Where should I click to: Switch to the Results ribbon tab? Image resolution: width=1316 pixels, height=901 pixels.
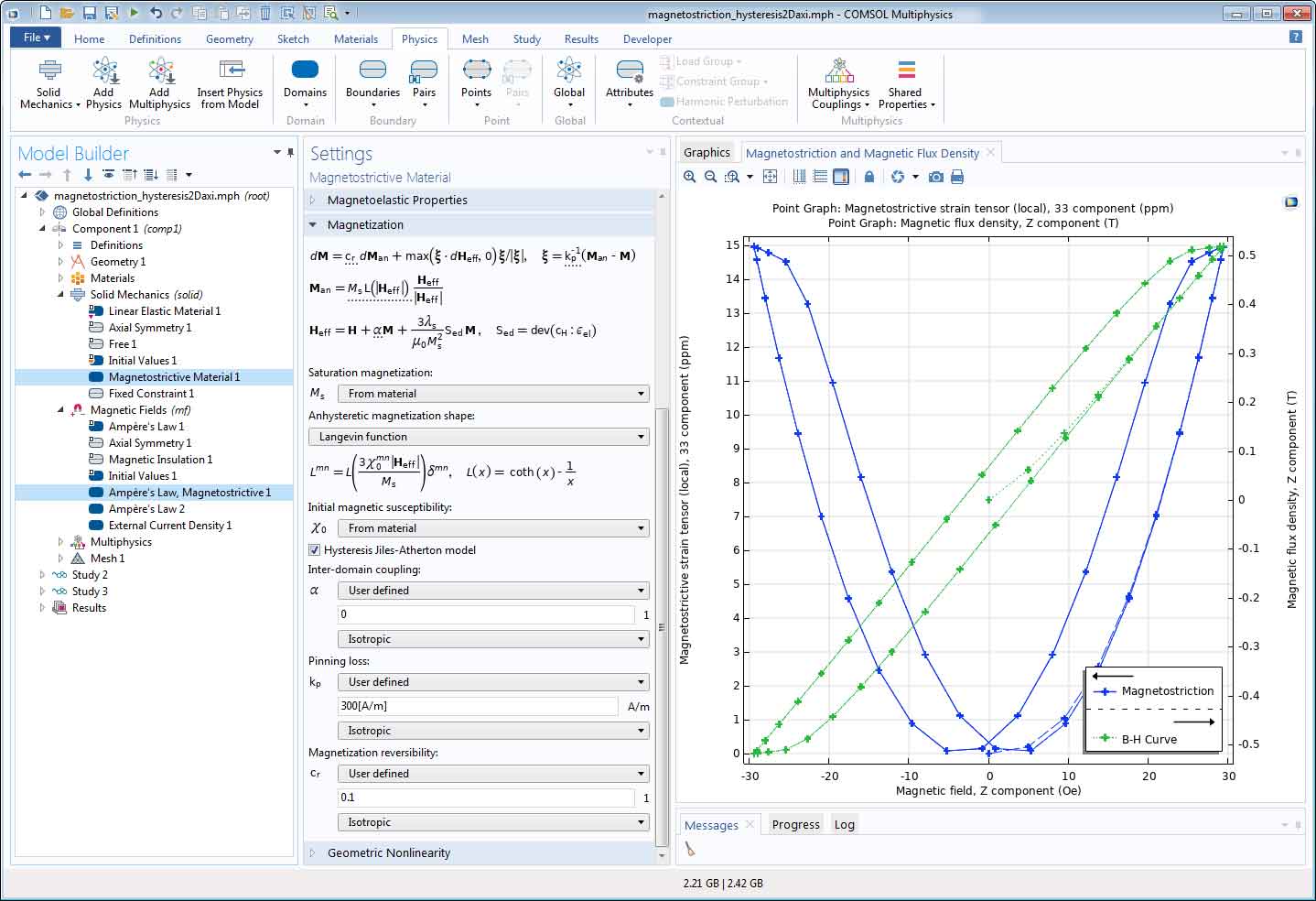coord(581,39)
